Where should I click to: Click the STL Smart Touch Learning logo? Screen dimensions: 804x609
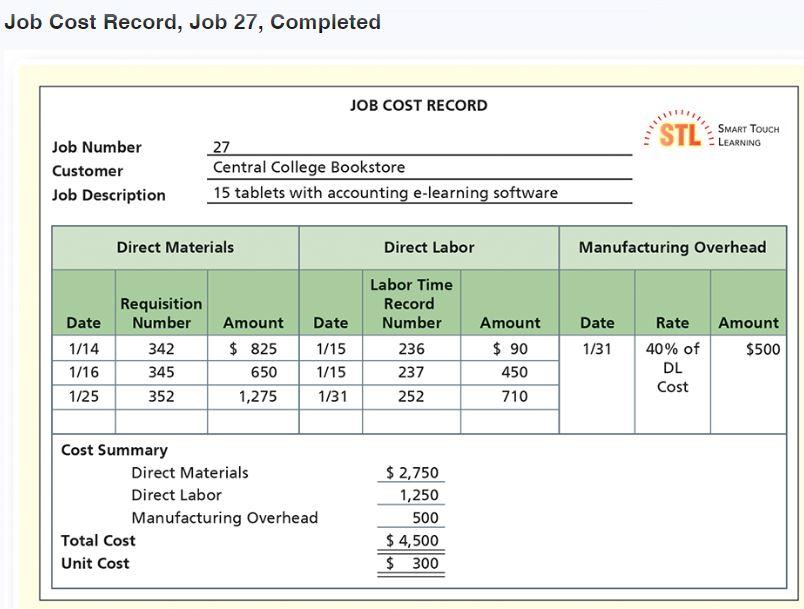(714, 131)
